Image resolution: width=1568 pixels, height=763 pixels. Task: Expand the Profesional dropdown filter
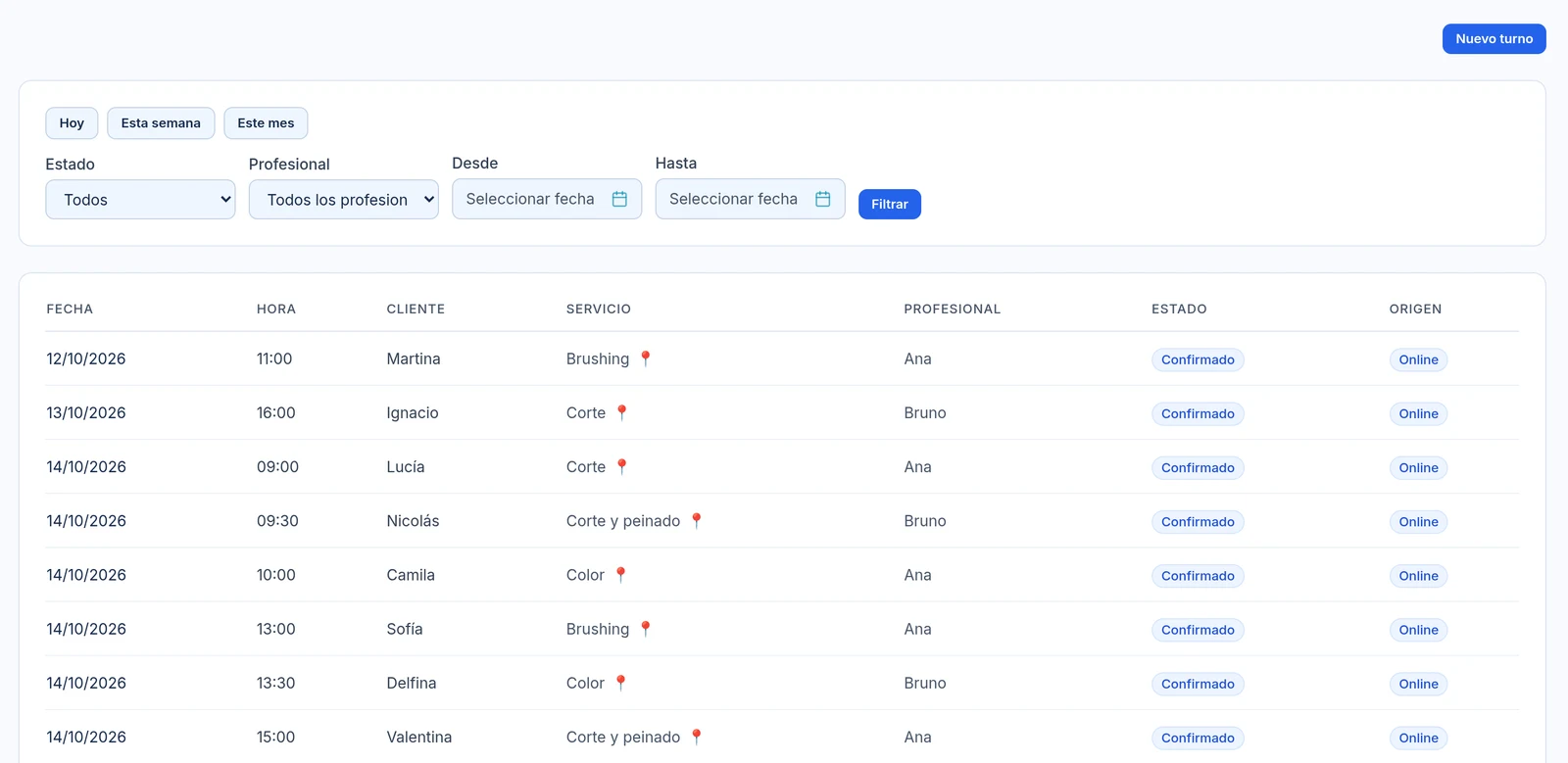(x=344, y=200)
